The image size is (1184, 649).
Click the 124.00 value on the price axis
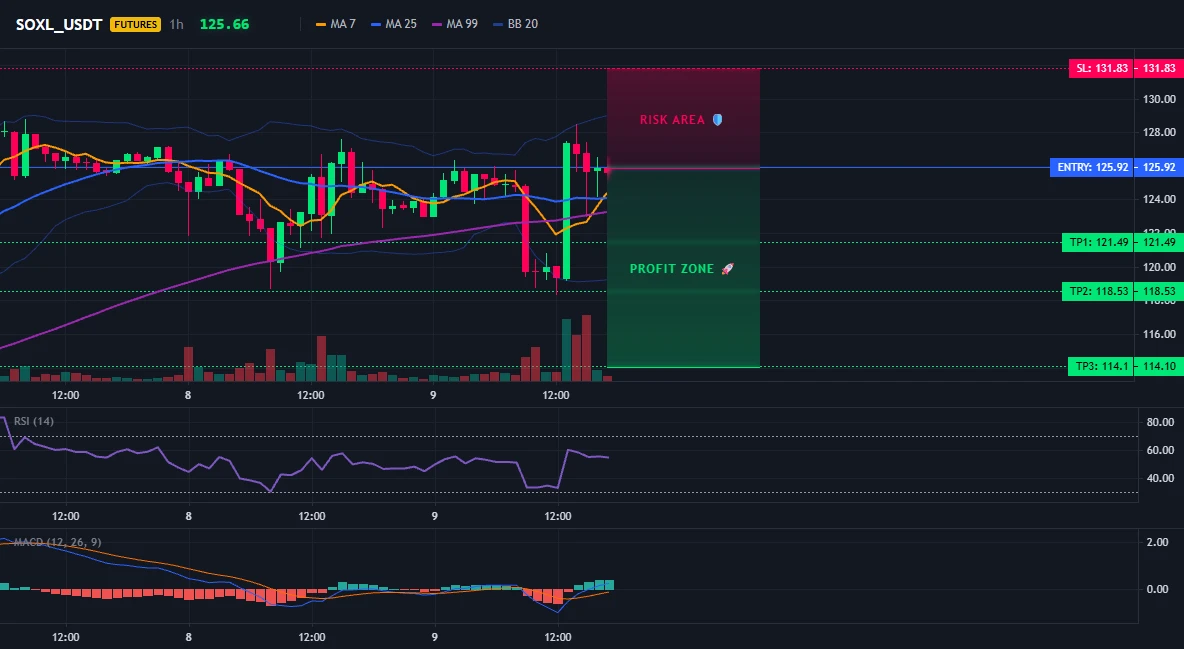(1159, 199)
